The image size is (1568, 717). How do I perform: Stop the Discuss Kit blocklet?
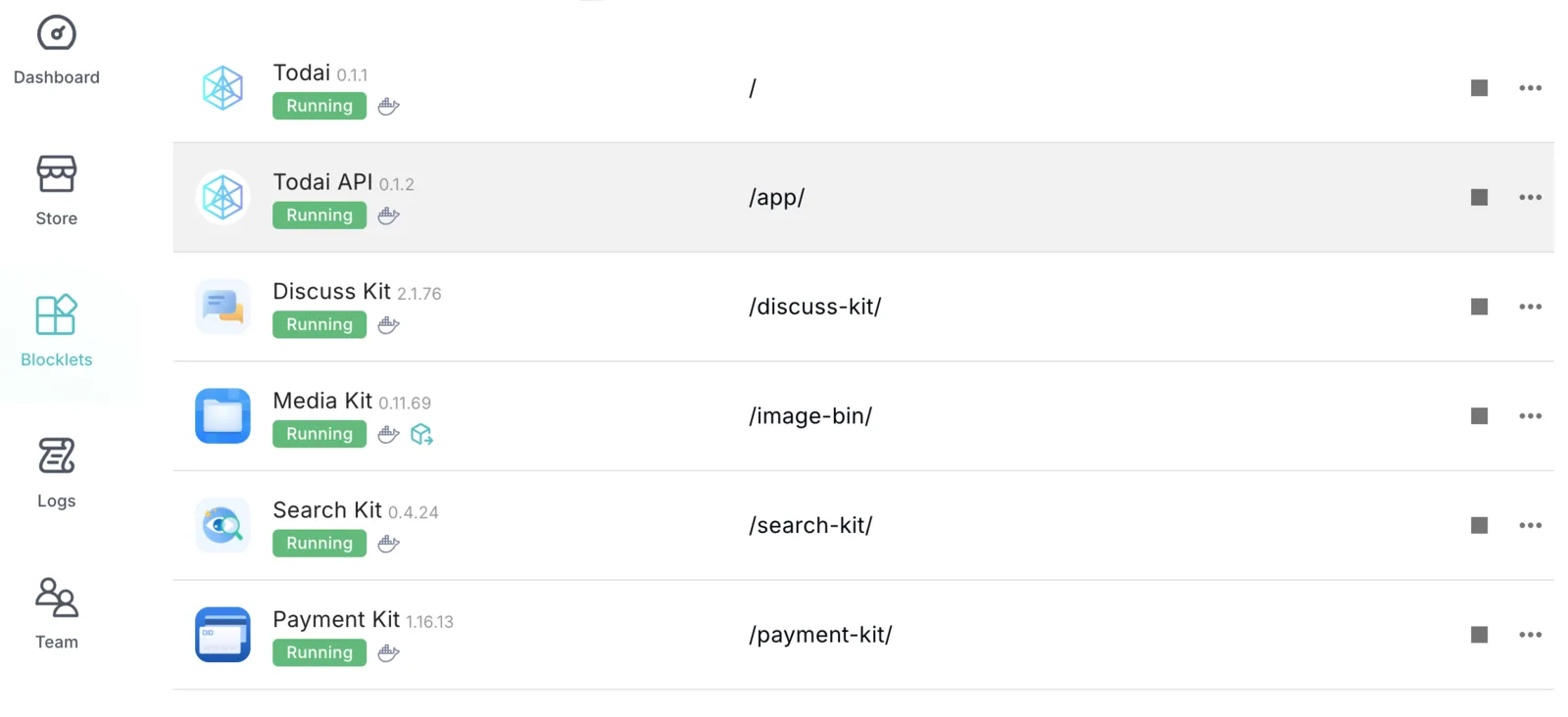tap(1479, 307)
